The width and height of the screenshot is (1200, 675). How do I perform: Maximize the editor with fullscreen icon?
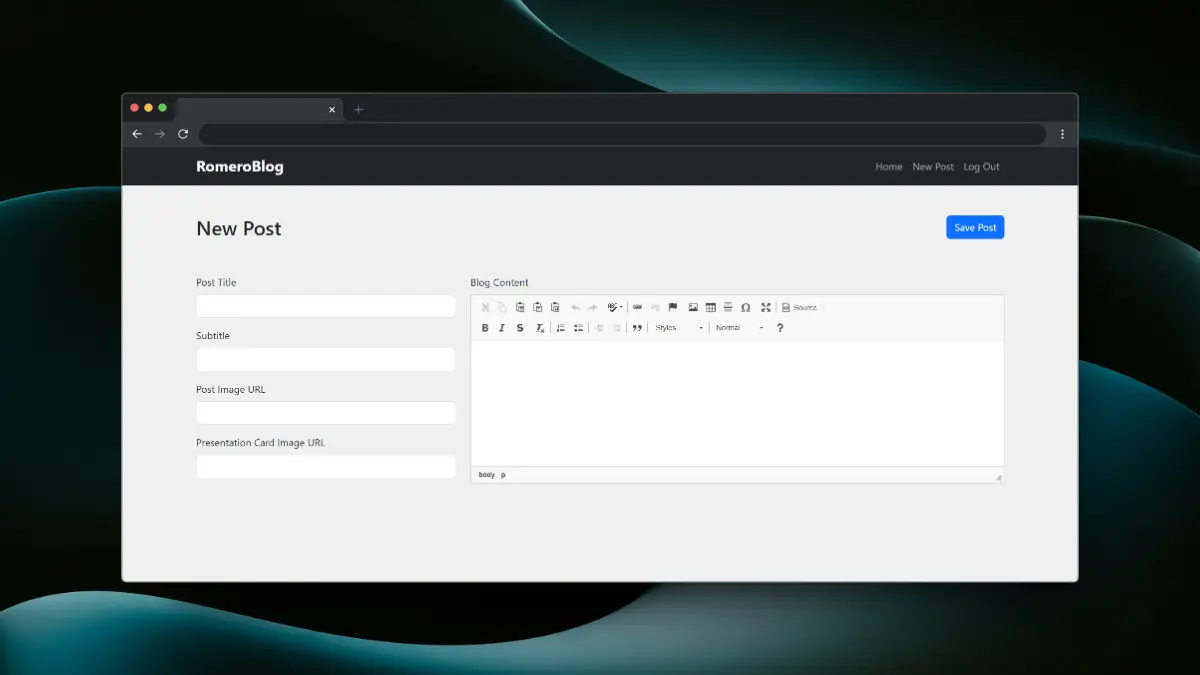coord(766,307)
